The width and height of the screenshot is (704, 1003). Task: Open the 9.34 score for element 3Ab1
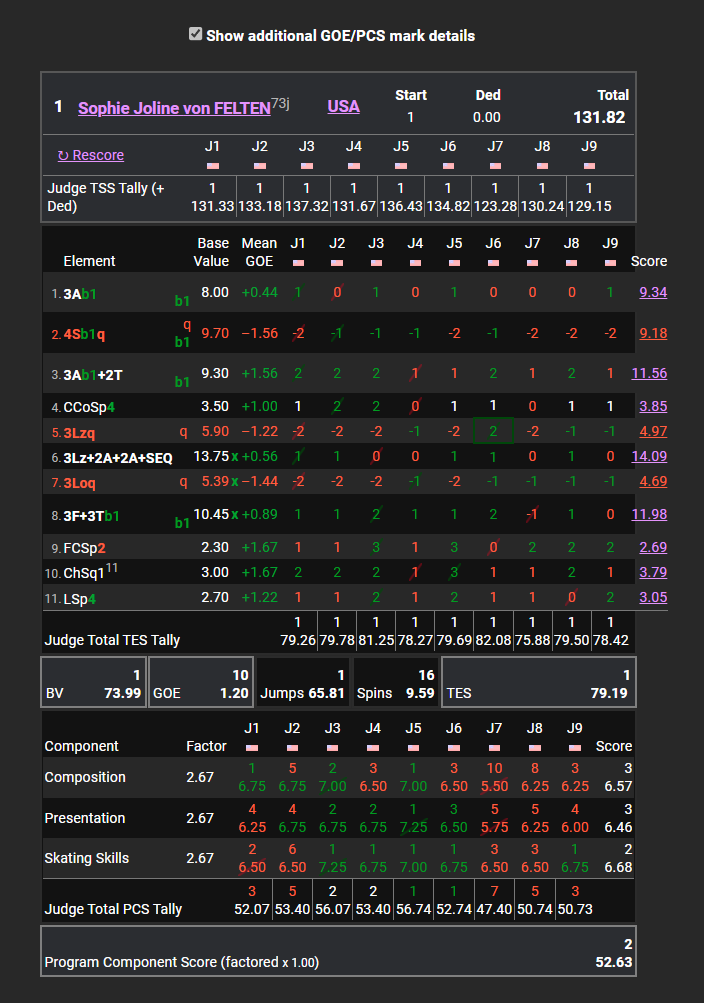[x=652, y=292]
